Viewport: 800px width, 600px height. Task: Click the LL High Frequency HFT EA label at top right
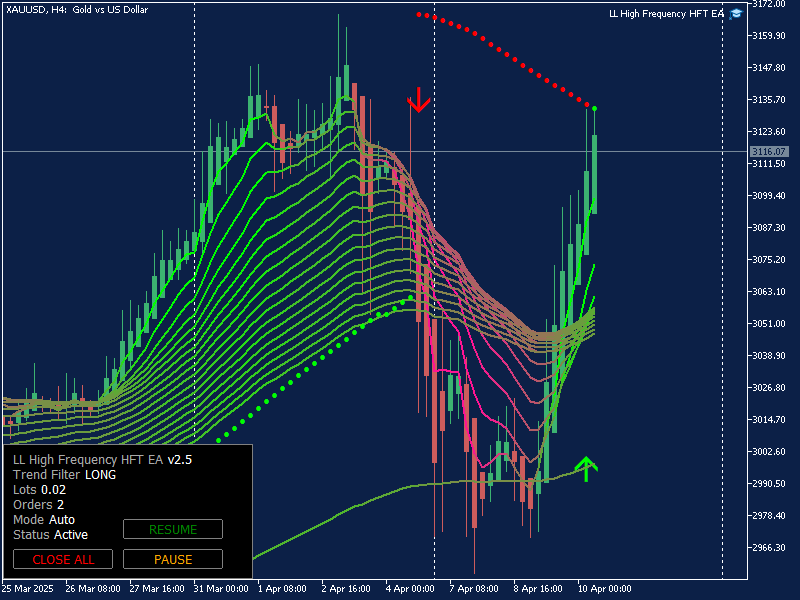pos(666,14)
